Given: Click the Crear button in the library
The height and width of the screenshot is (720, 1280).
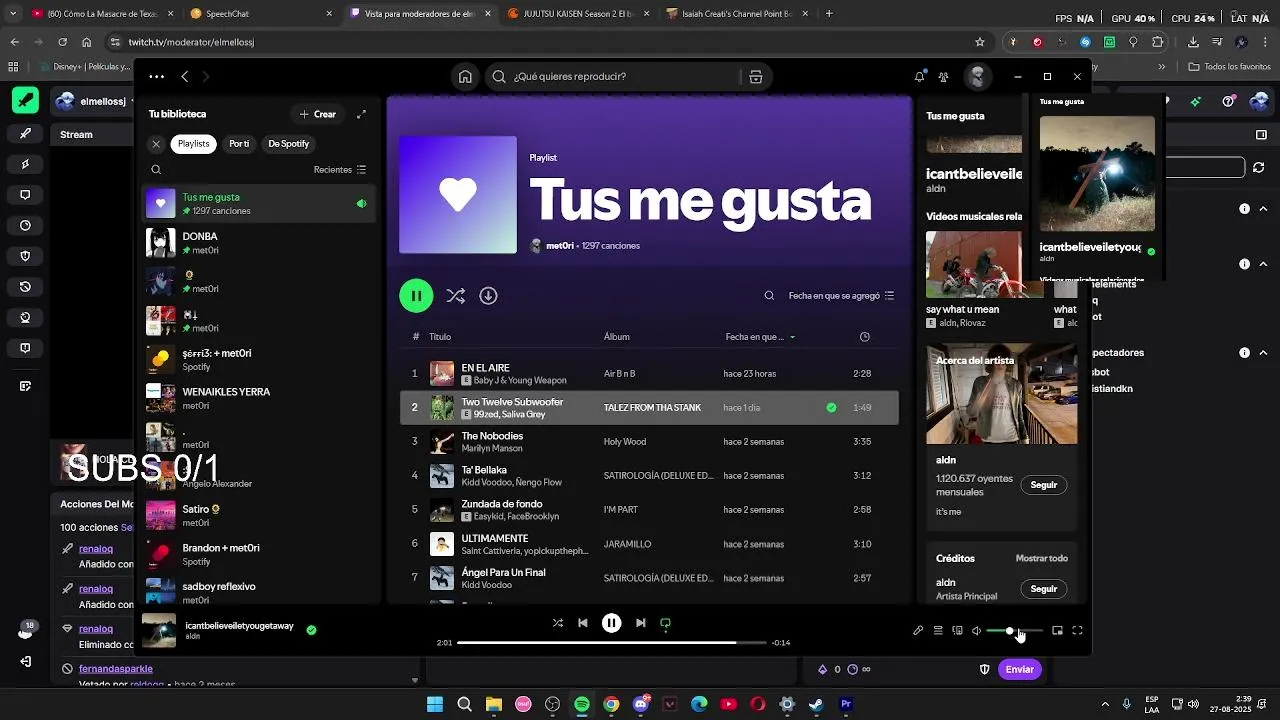Looking at the screenshot, I should (x=318, y=114).
